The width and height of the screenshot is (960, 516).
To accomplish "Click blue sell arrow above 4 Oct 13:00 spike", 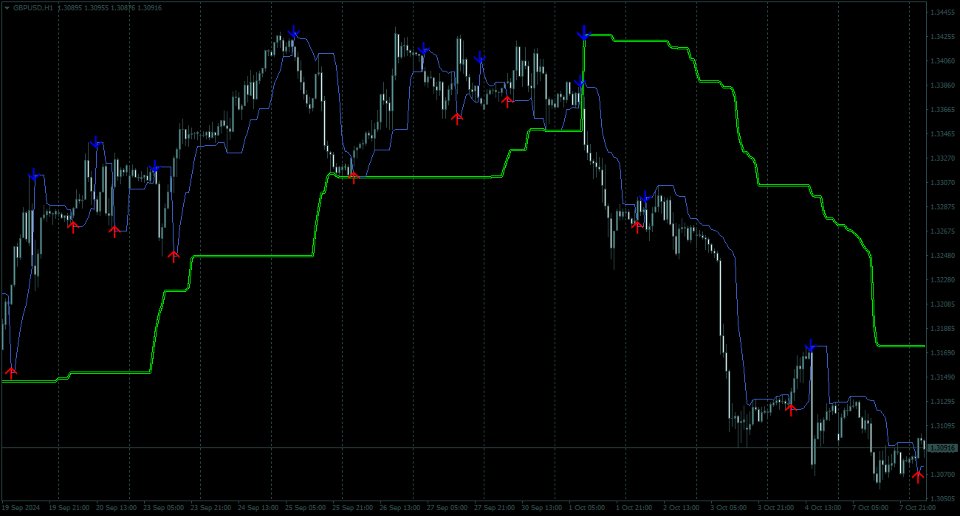I will click(x=811, y=346).
